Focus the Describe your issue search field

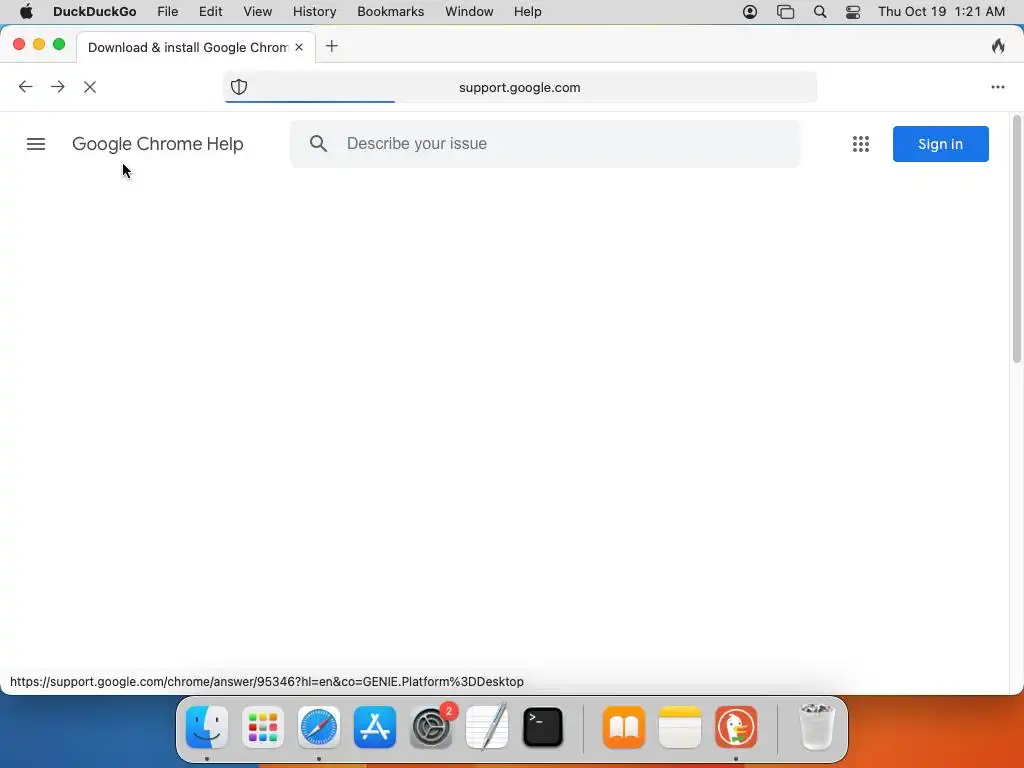pos(545,144)
